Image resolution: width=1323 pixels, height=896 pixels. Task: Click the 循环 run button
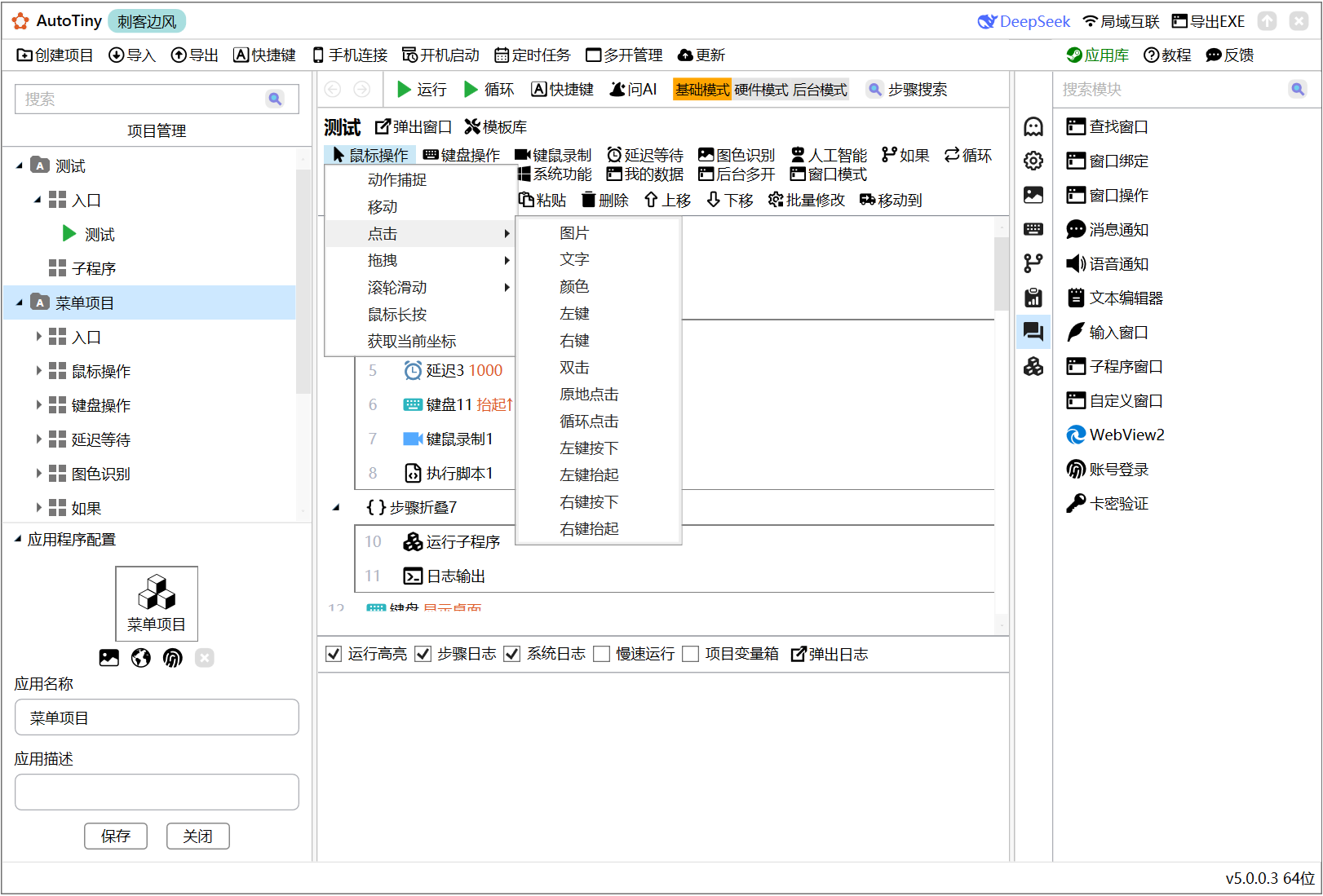(x=489, y=89)
